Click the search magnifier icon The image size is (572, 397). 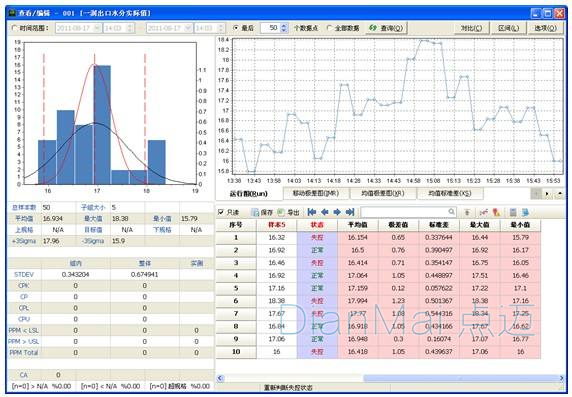(452, 212)
